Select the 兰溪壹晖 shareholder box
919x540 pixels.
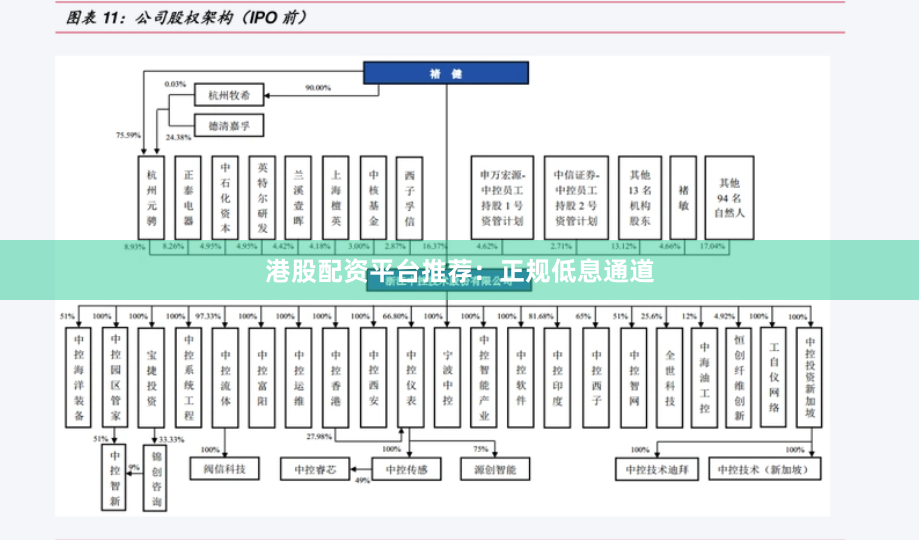pos(298,198)
